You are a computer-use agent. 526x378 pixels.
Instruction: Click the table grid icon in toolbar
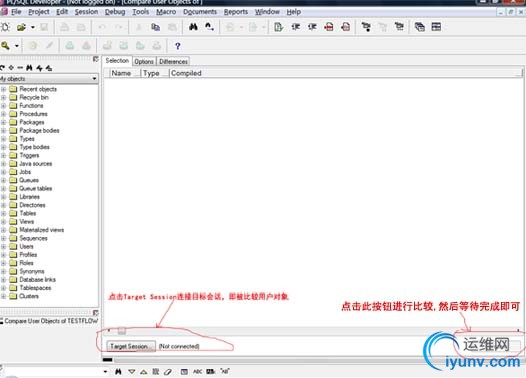coord(436,27)
